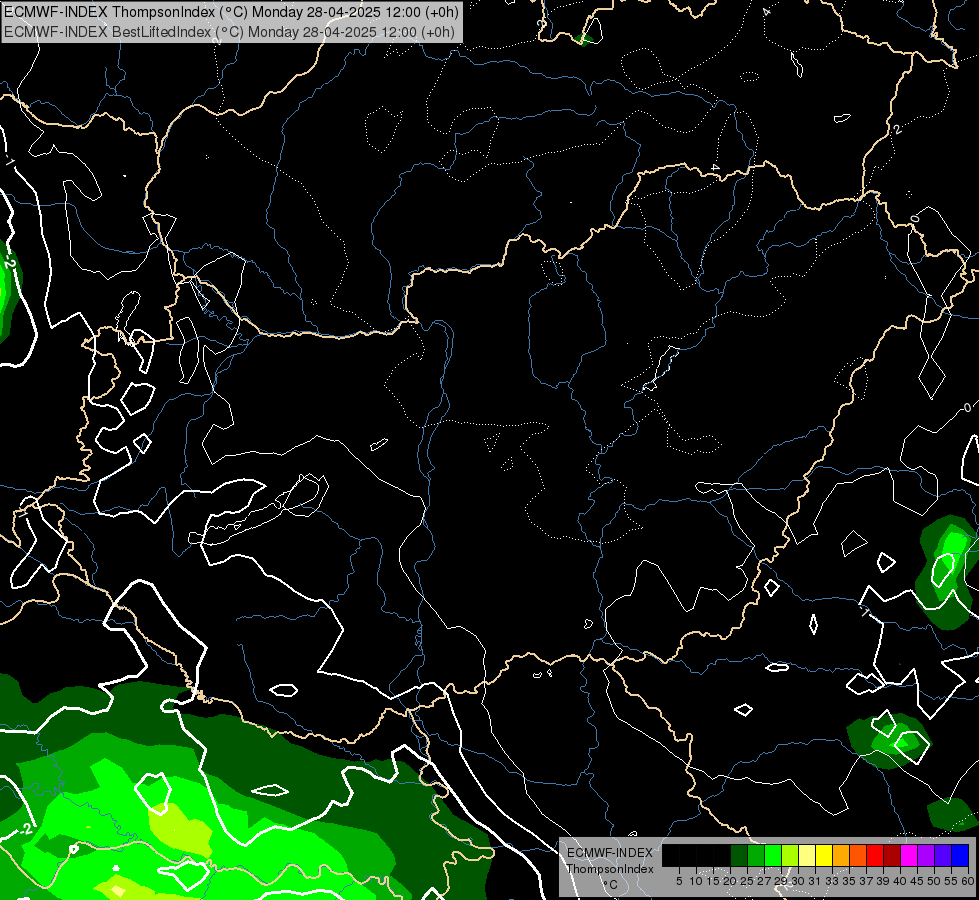Select the dark green 20–25 legend swatch

(739, 855)
